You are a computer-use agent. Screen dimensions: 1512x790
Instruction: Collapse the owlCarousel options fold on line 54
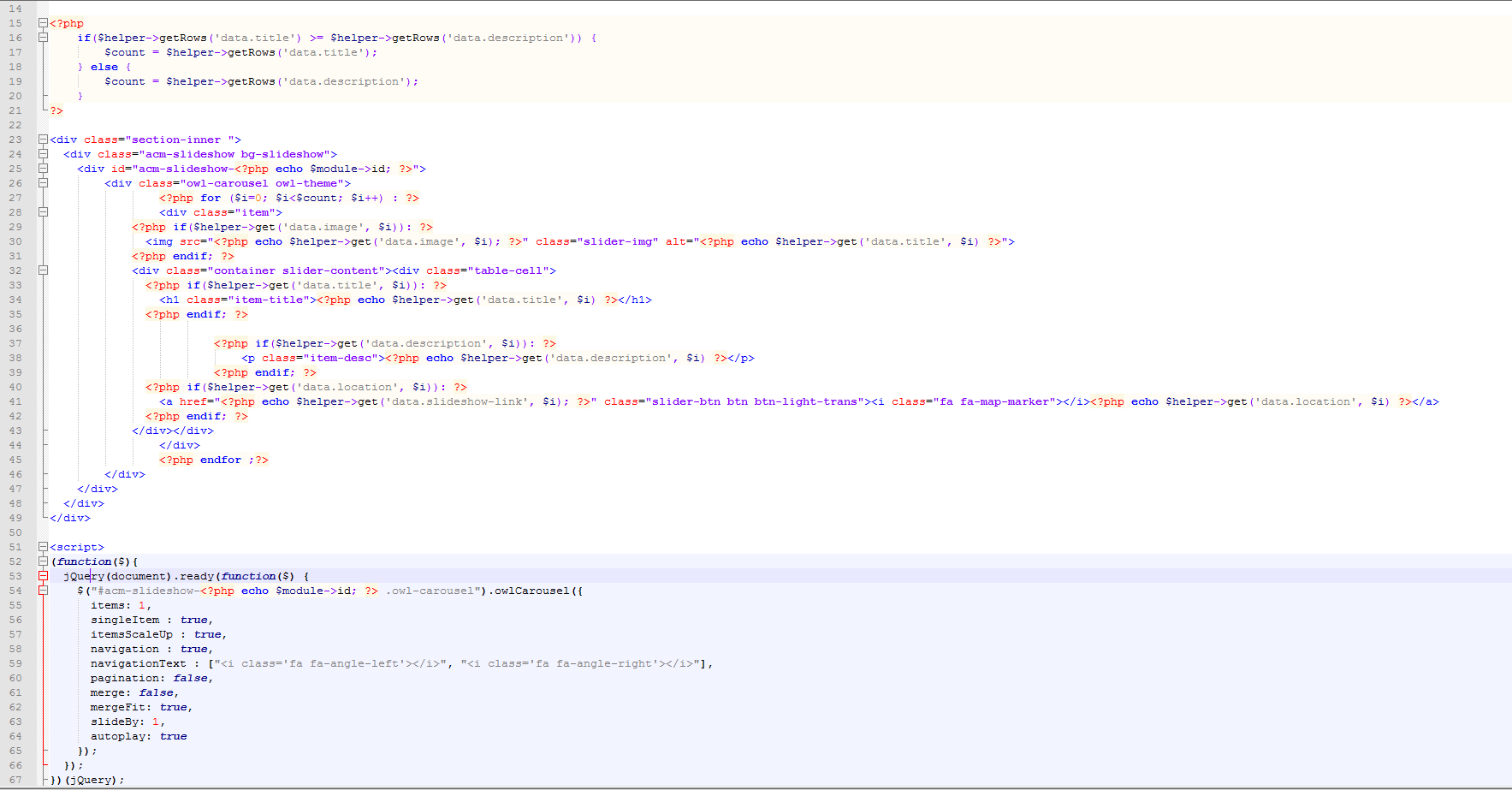click(x=43, y=591)
